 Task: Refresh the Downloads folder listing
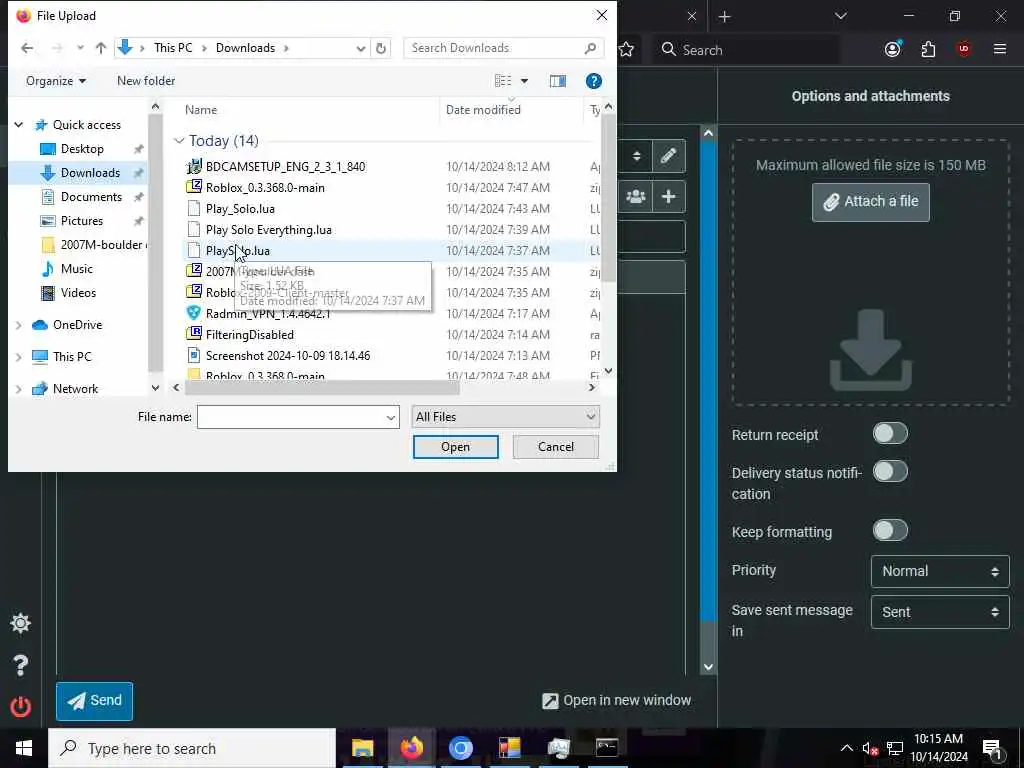coord(381,48)
